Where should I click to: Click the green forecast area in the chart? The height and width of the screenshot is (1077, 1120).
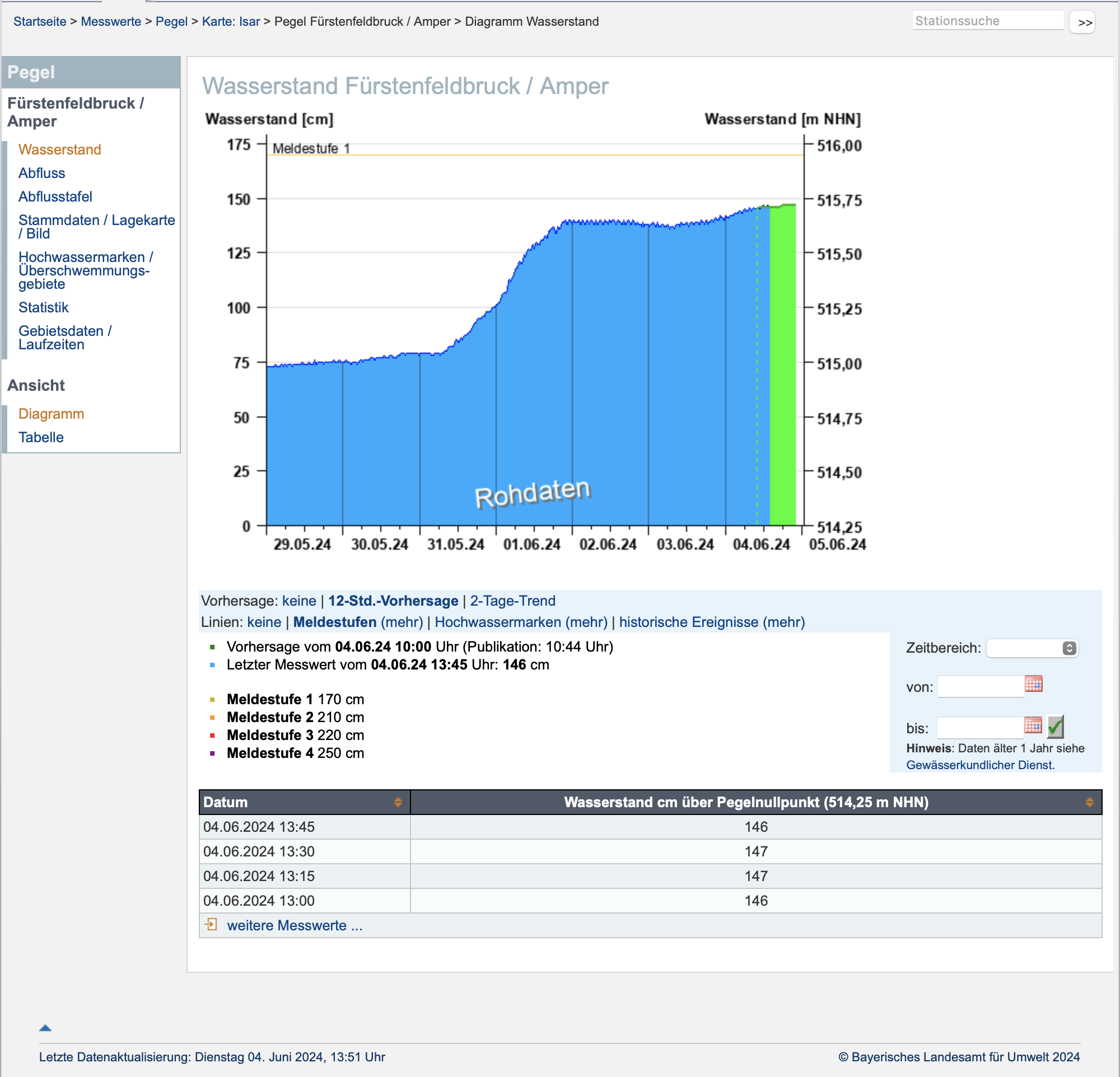tap(782, 366)
